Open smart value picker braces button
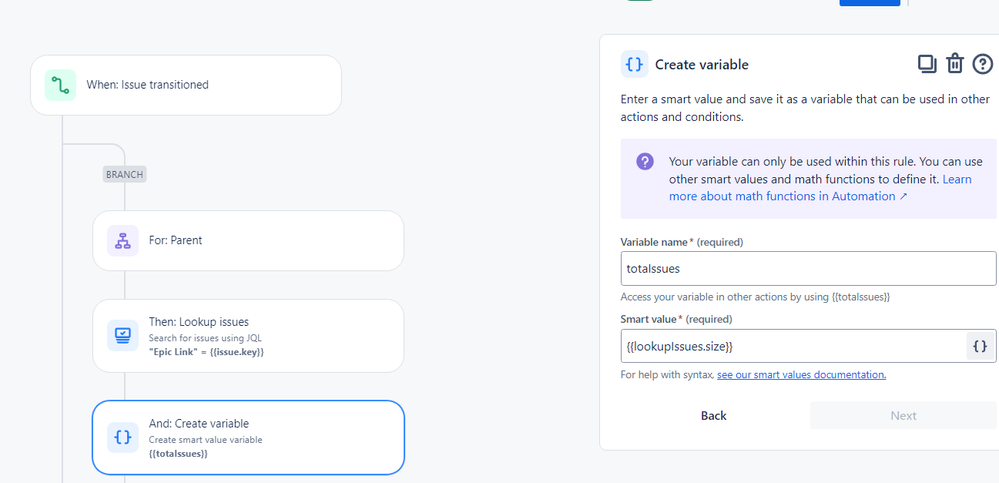The width and height of the screenshot is (999, 483). click(x=980, y=346)
